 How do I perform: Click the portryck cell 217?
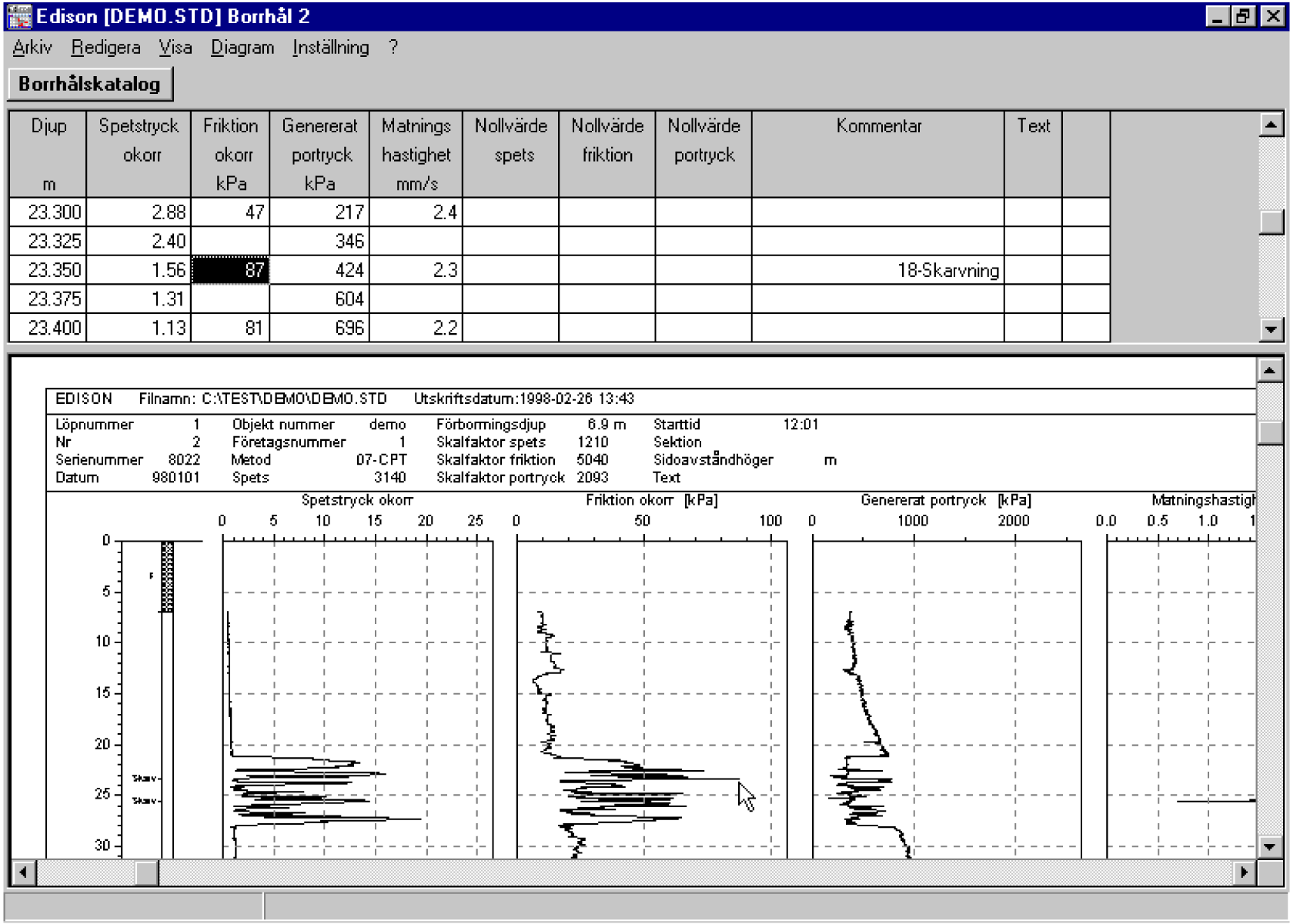tap(319, 212)
